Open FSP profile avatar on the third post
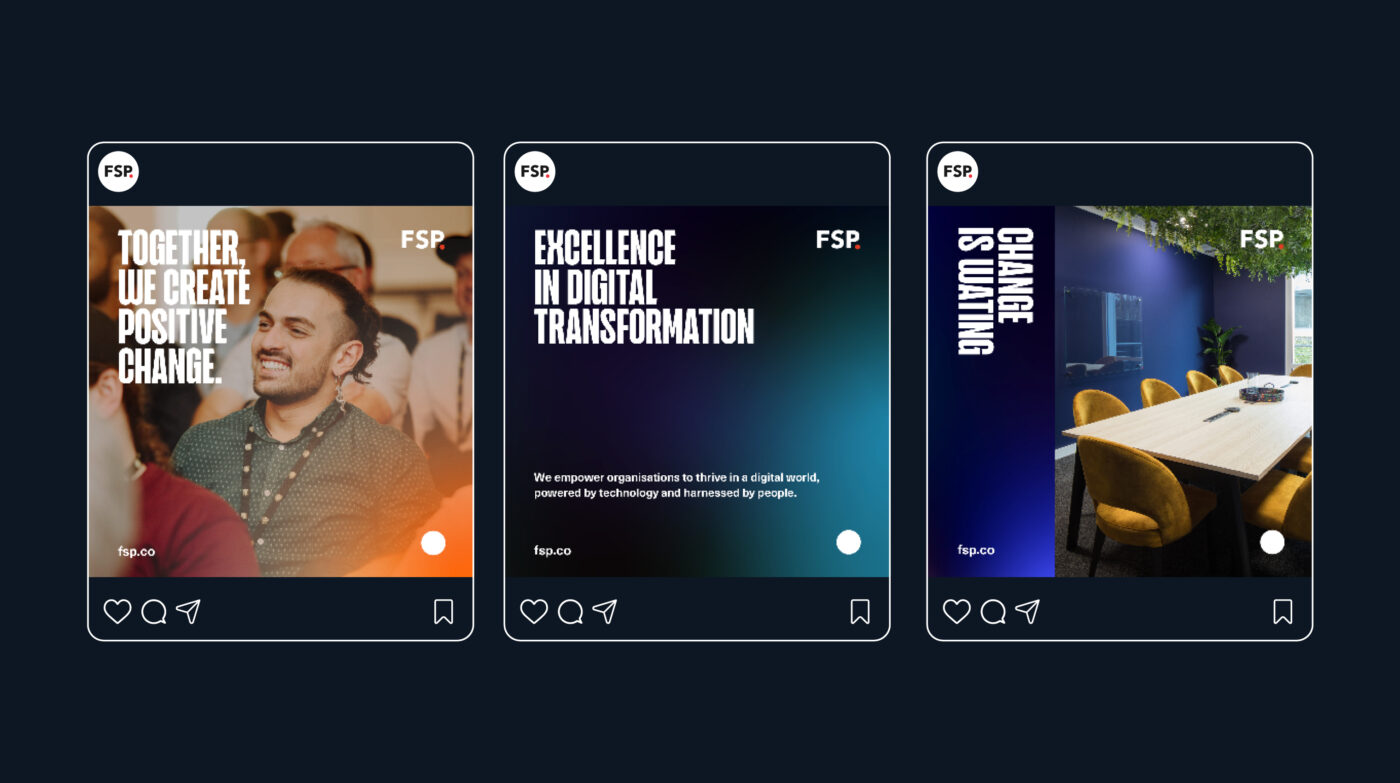This screenshot has width=1400, height=783. [x=958, y=172]
